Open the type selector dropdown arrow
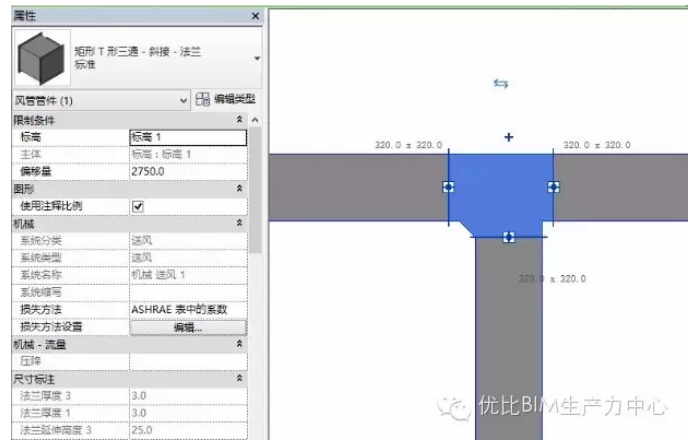 (256, 59)
